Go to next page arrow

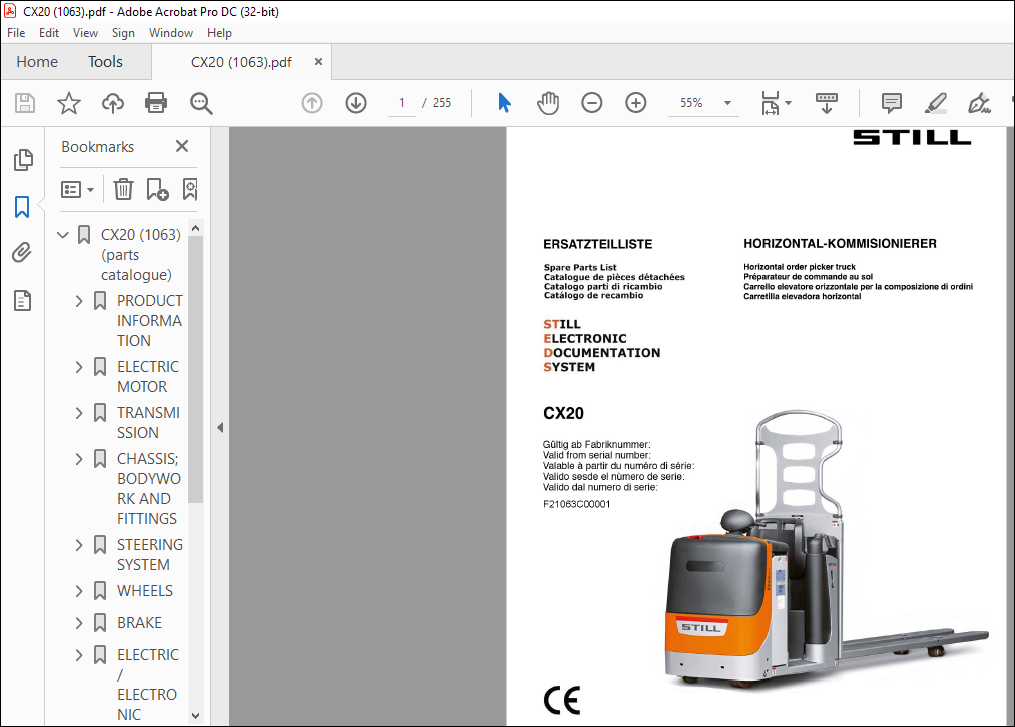356,103
